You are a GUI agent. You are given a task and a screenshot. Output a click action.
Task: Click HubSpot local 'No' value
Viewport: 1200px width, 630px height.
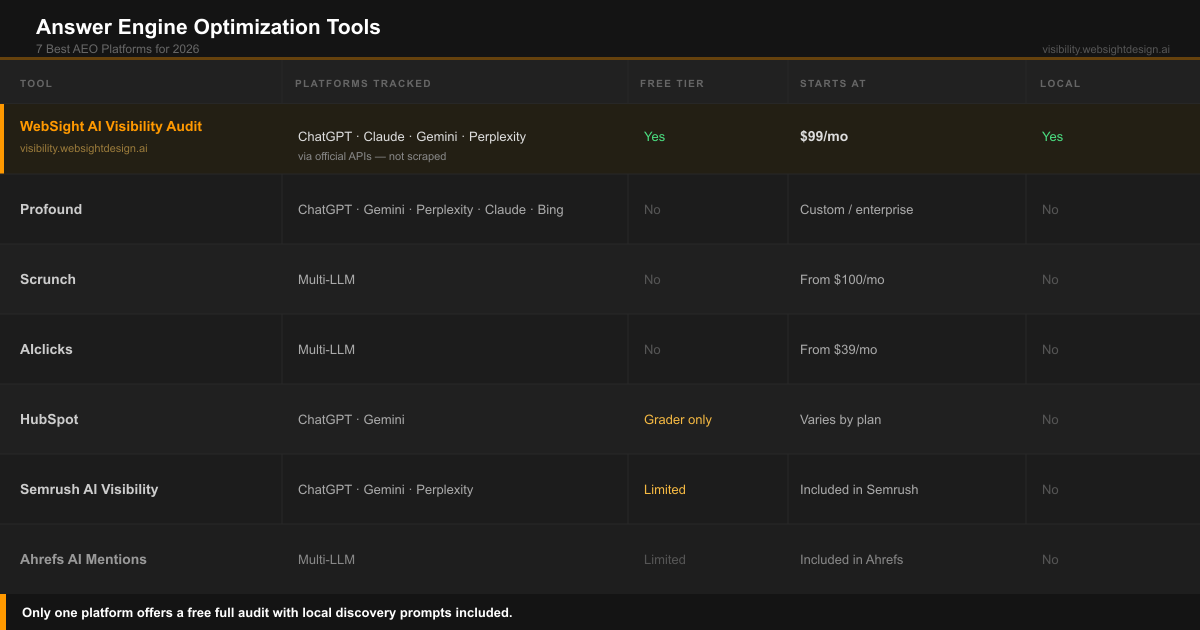[1050, 419]
